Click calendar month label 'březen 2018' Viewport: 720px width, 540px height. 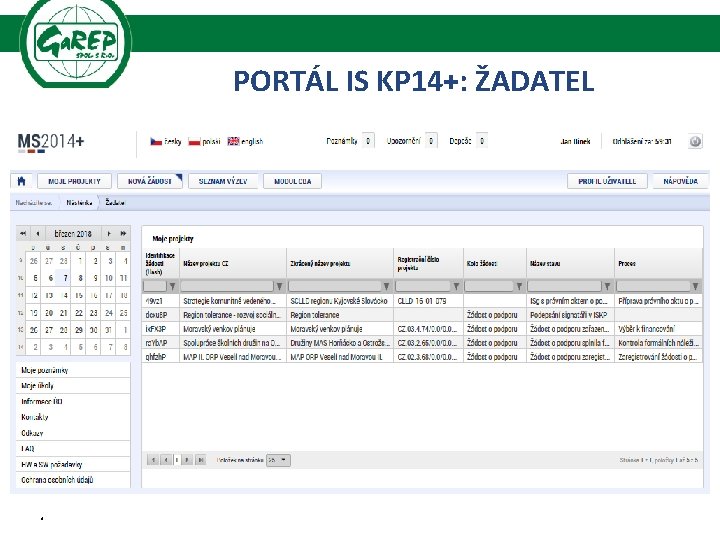[x=73, y=234]
